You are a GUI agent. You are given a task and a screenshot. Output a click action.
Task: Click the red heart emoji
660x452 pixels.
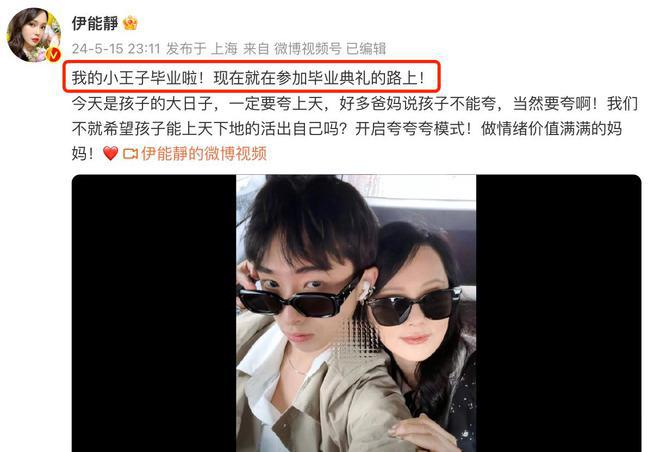click(111, 154)
